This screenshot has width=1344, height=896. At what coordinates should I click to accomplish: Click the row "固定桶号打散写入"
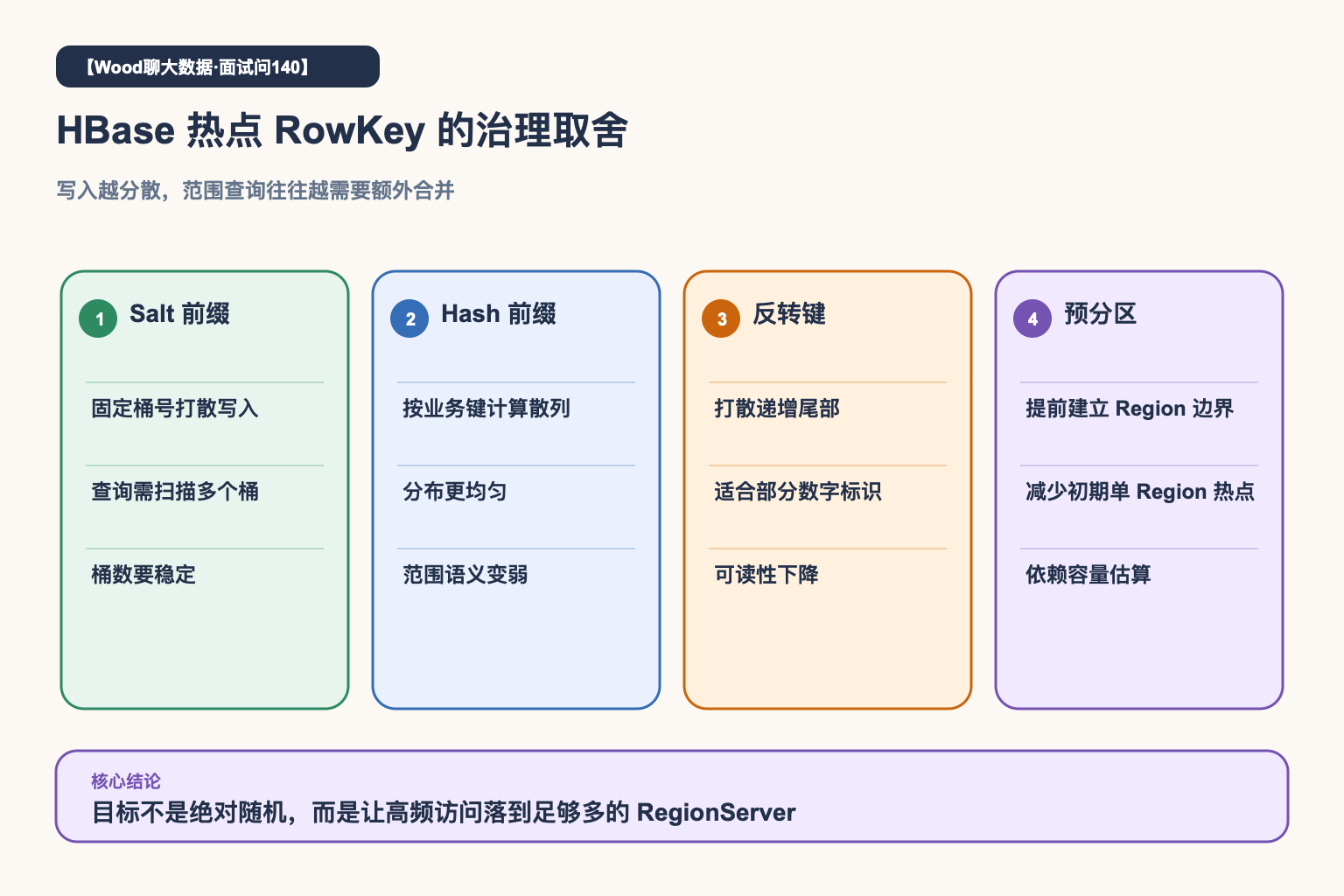[175, 409]
